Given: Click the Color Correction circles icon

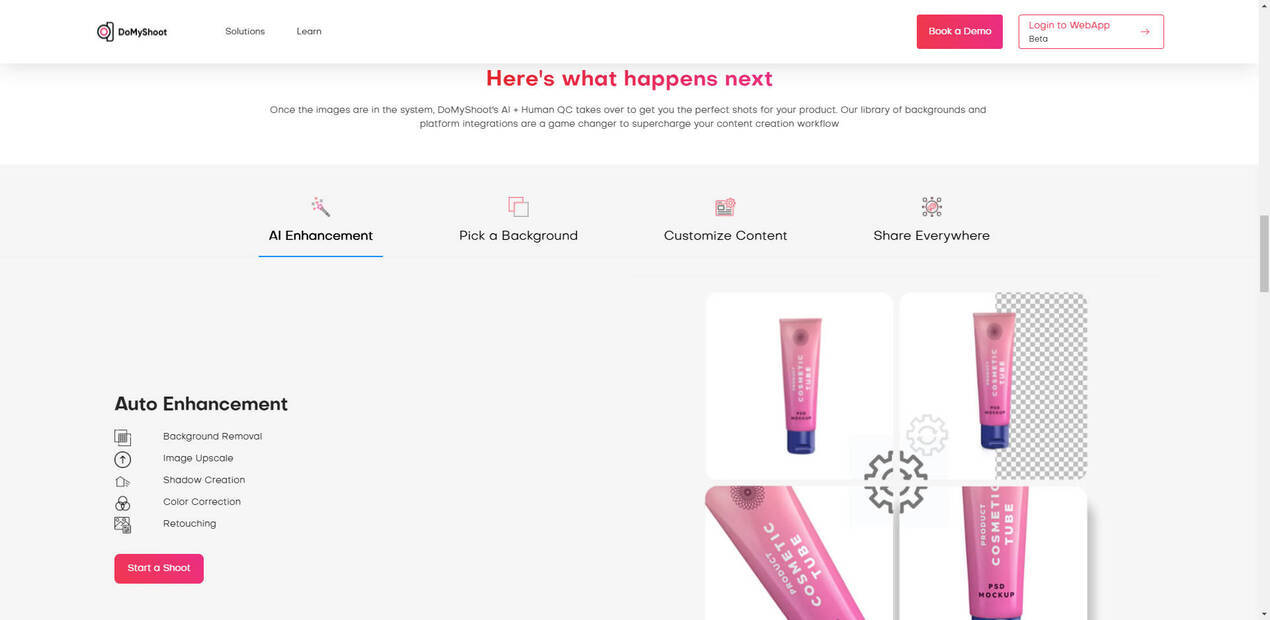Looking at the screenshot, I should pos(122,503).
